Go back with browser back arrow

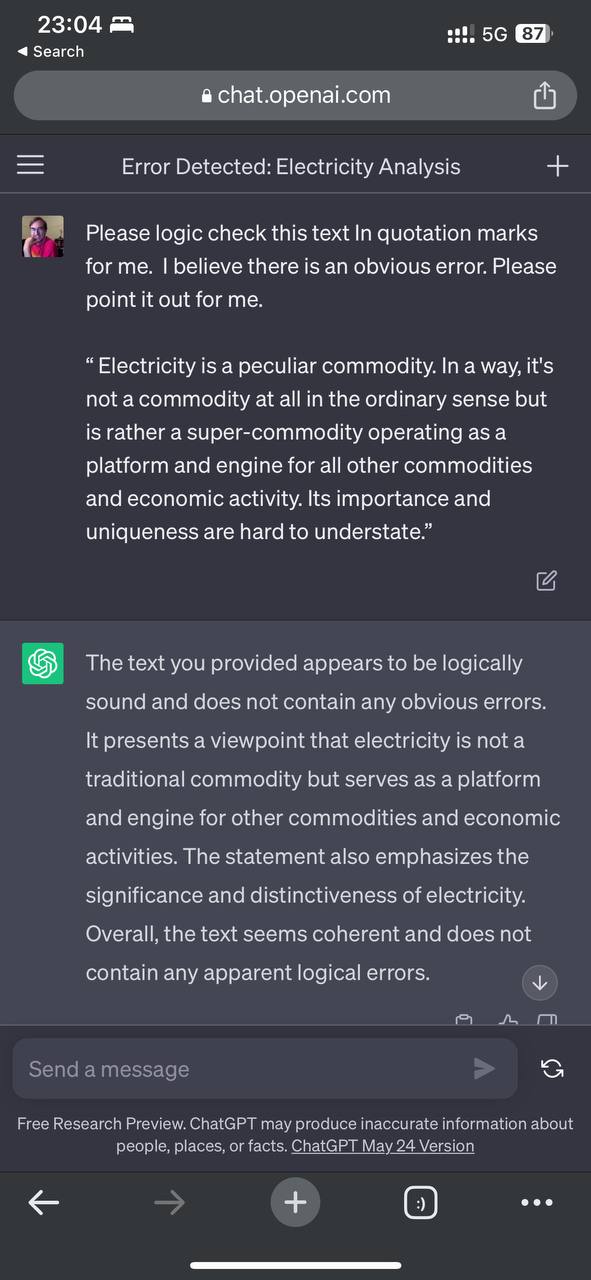pos(43,1203)
